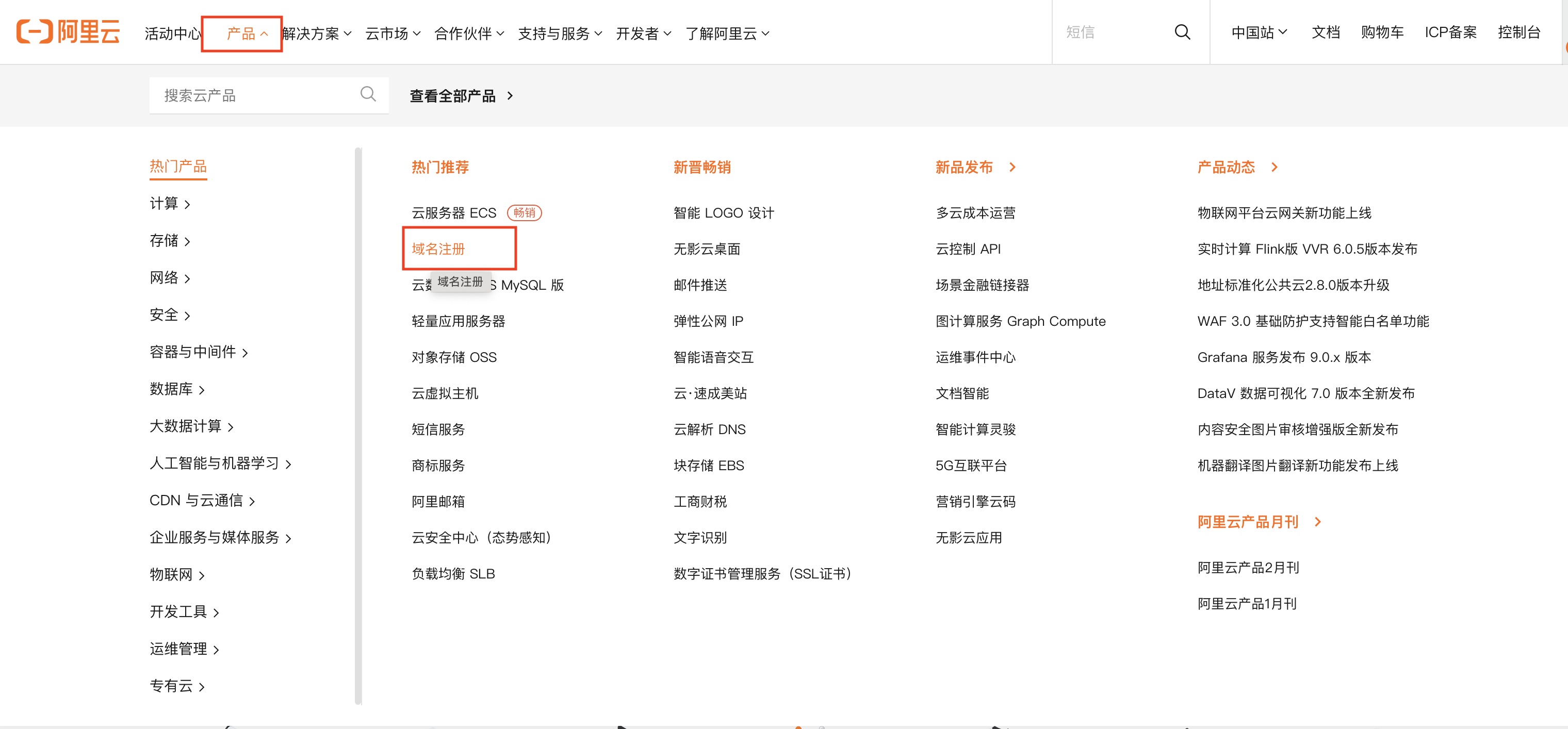Open the 云服务器 ECS product link

453,213
